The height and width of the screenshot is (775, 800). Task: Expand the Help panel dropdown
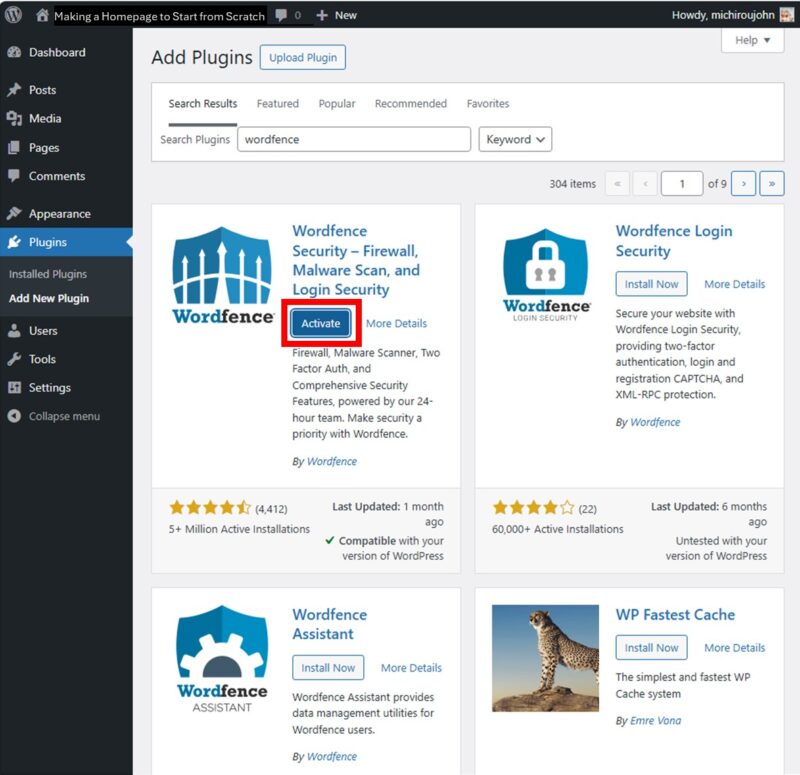click(x=752, y=40)
